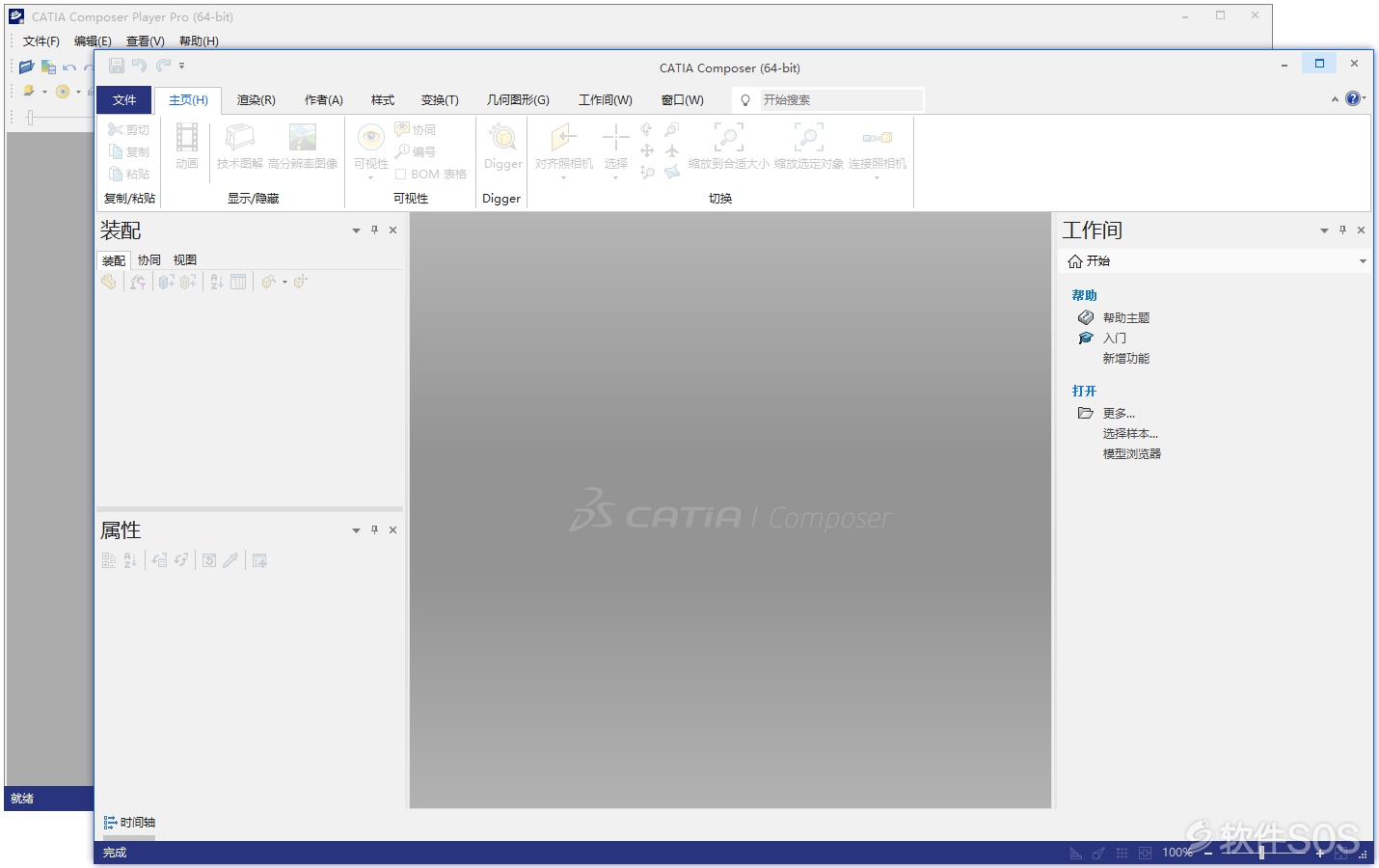The image size is (1379, 868).
Task: Click the columns table icon in assembly toolbar
Action: click(238, 282)
